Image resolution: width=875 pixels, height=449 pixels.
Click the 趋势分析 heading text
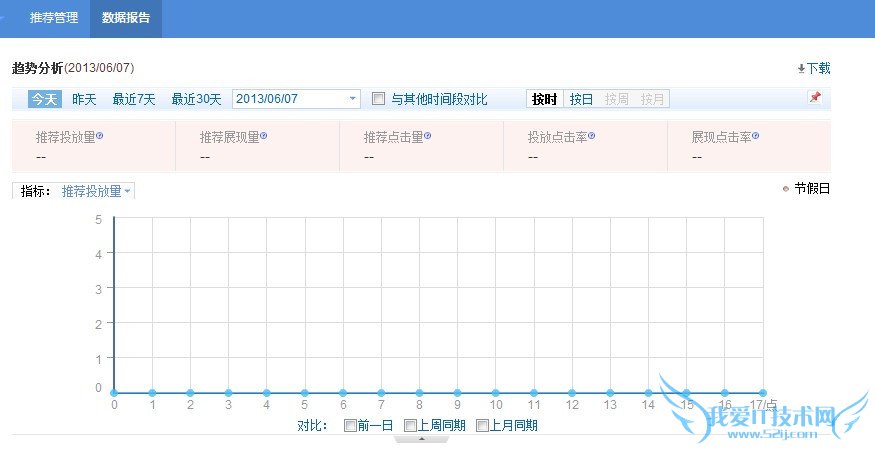coord(37,69)
